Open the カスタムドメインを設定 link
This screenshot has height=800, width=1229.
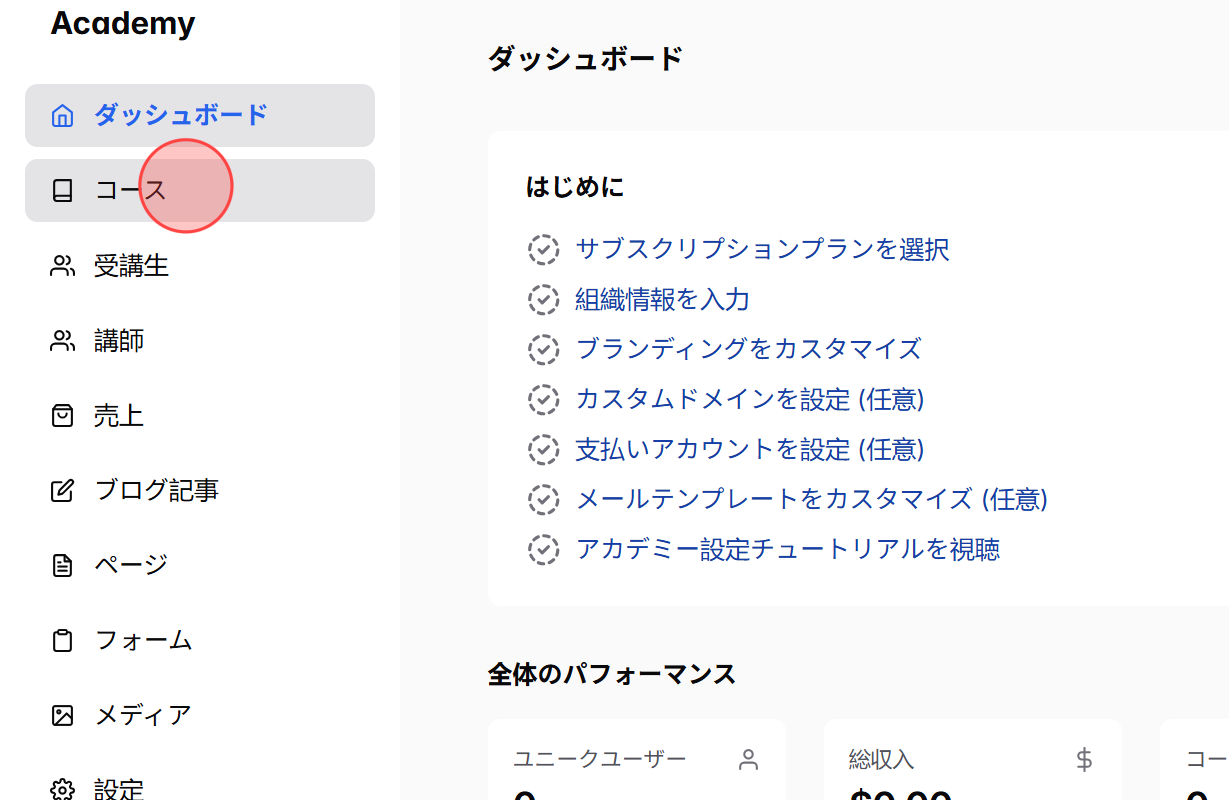pos(750,399)
